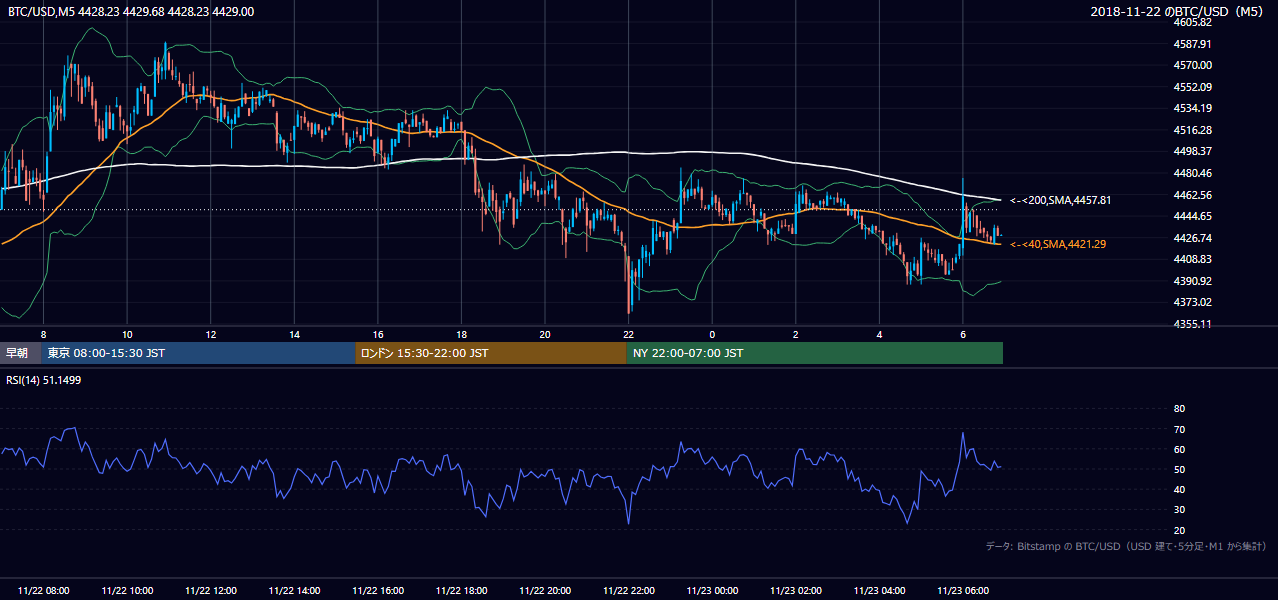Click the RSI scale label 70

tap(1179, 429)
